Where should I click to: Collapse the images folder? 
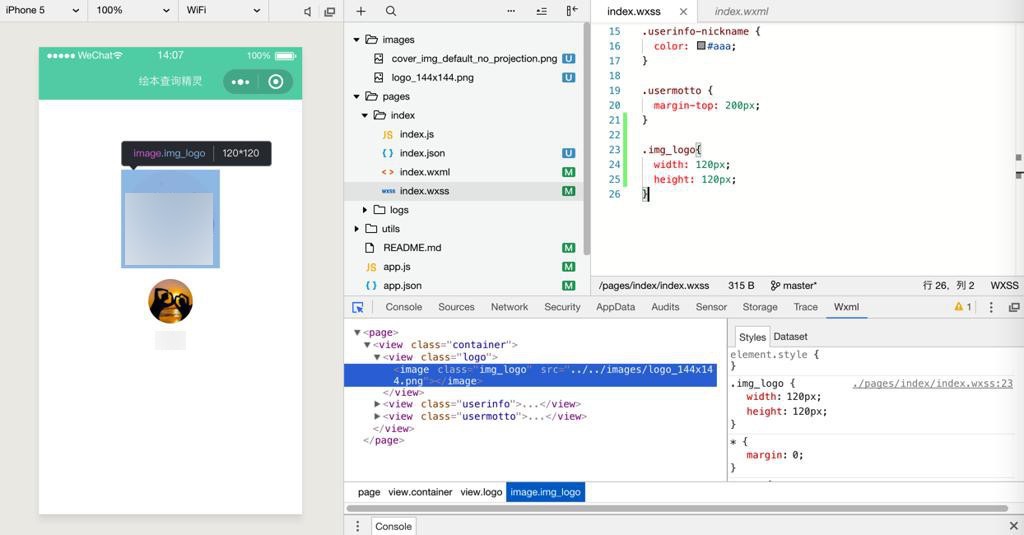pyautogui.click(x=357, y=40)
